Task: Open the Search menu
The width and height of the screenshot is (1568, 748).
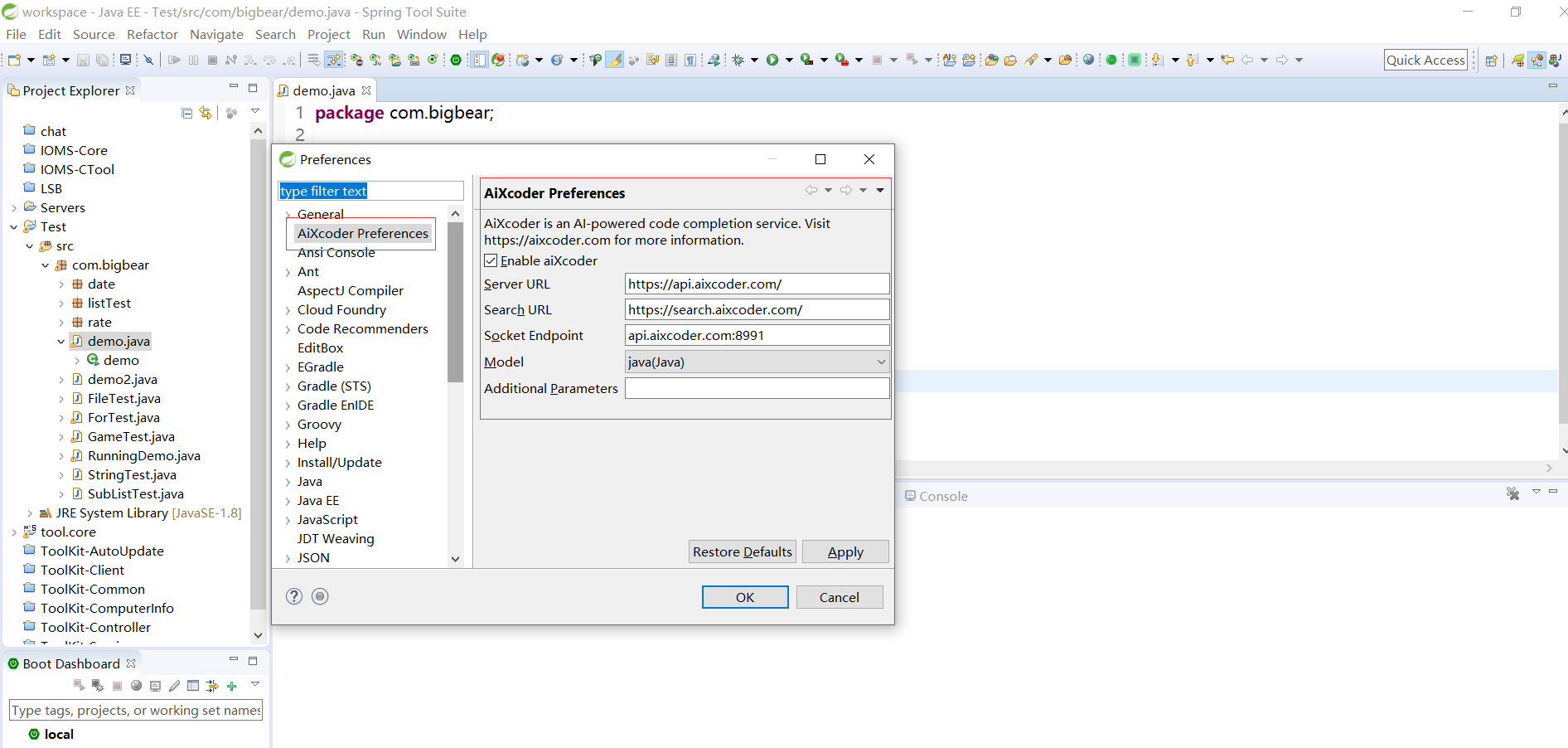Action: [x=275, y=34]
